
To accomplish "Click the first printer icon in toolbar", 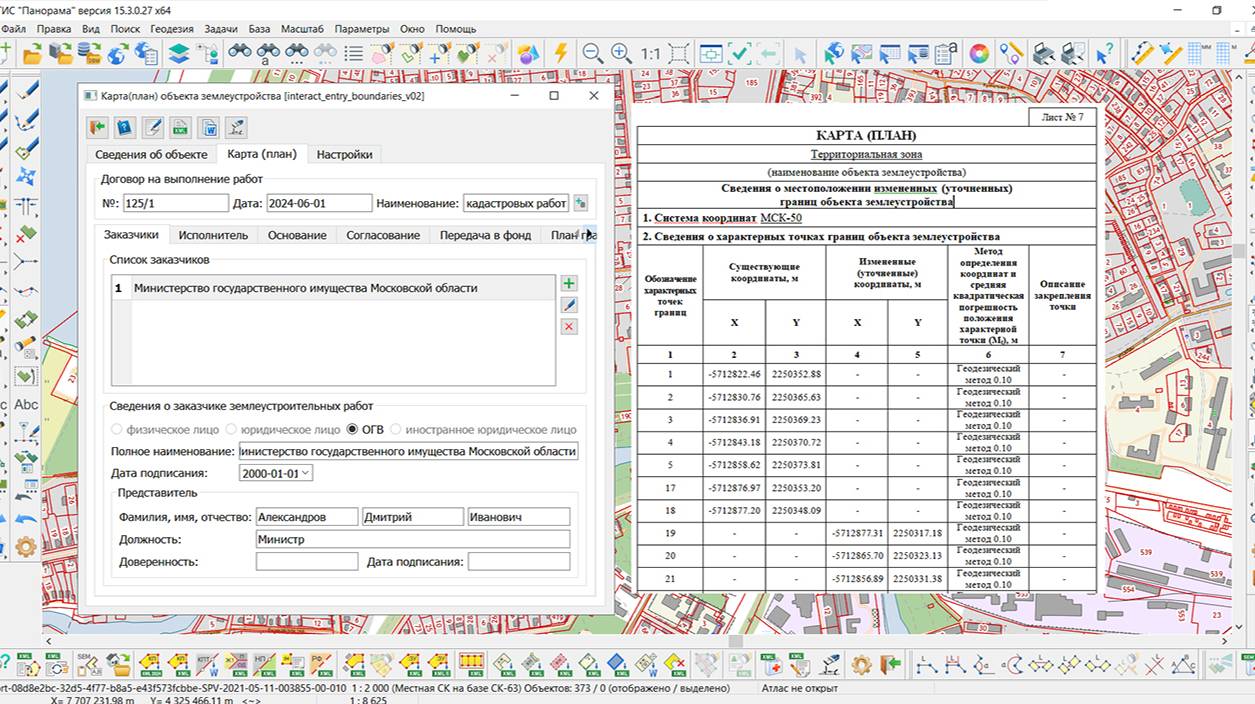I will (1043, 53).
